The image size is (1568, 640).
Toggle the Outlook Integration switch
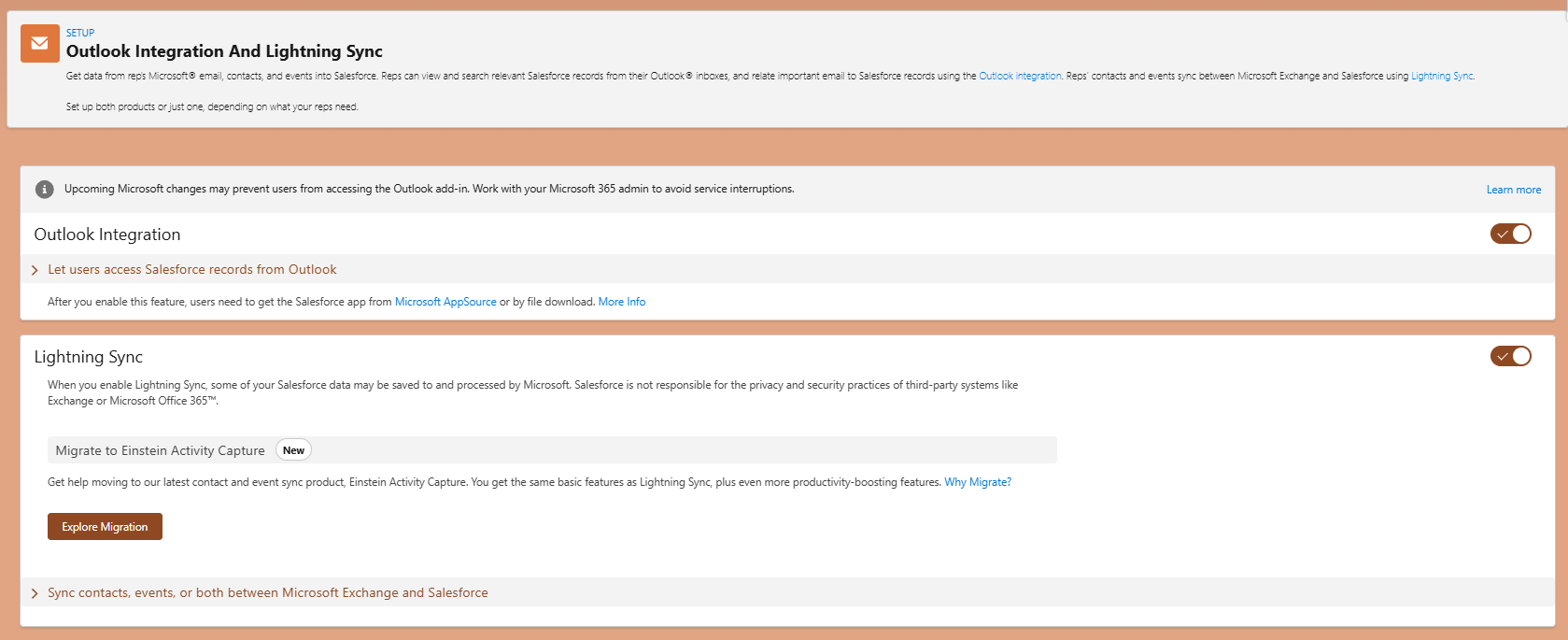(1510, 234)
